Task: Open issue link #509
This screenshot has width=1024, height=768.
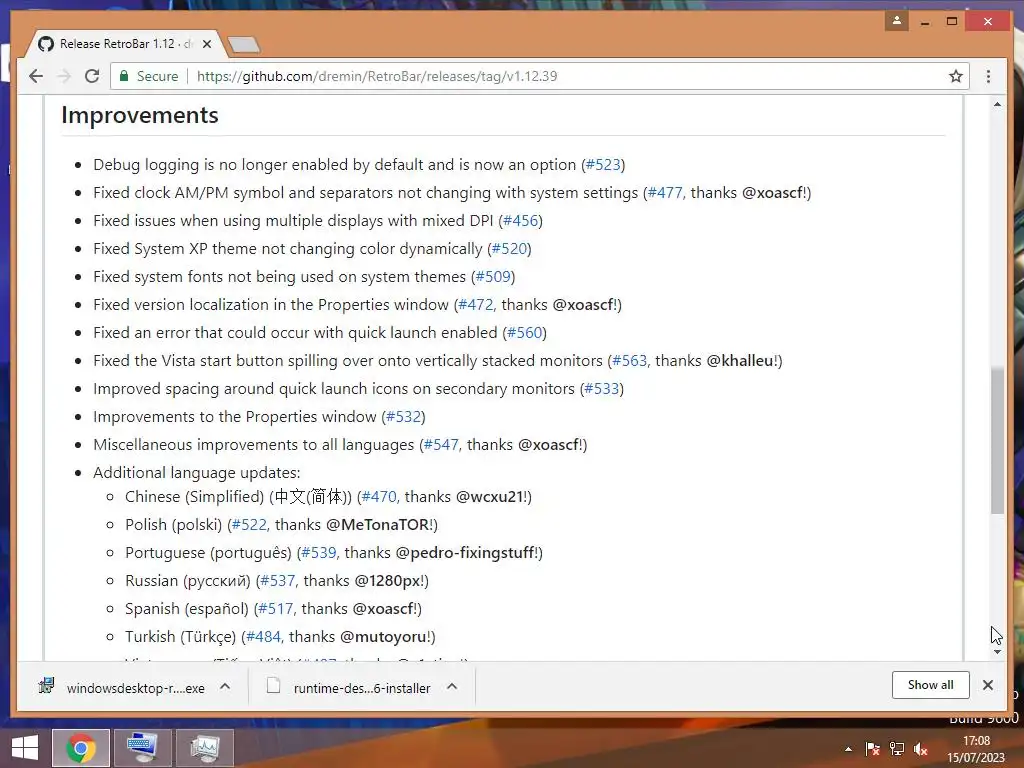Action: point(493,277)
